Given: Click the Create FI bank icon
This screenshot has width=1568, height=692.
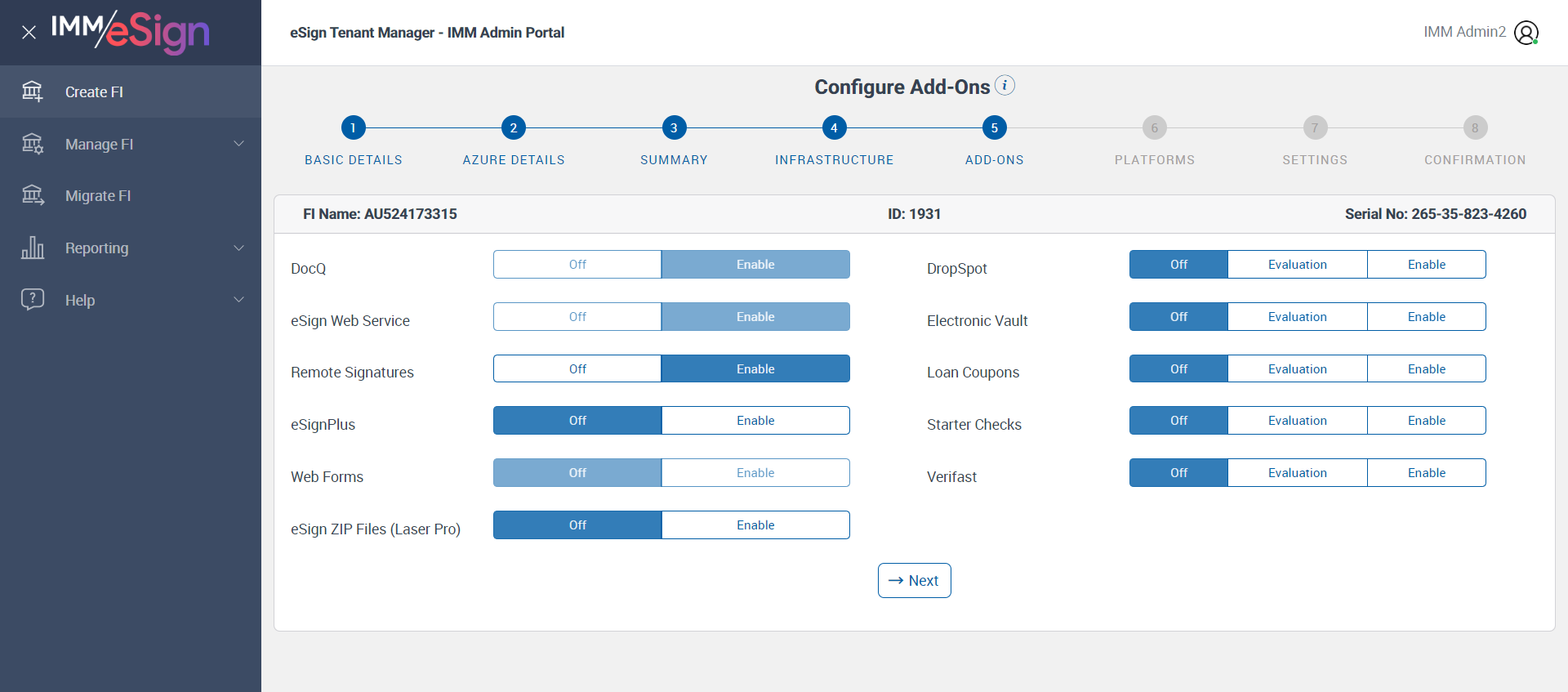Looking at the screenshot, I should click(33, 92).
